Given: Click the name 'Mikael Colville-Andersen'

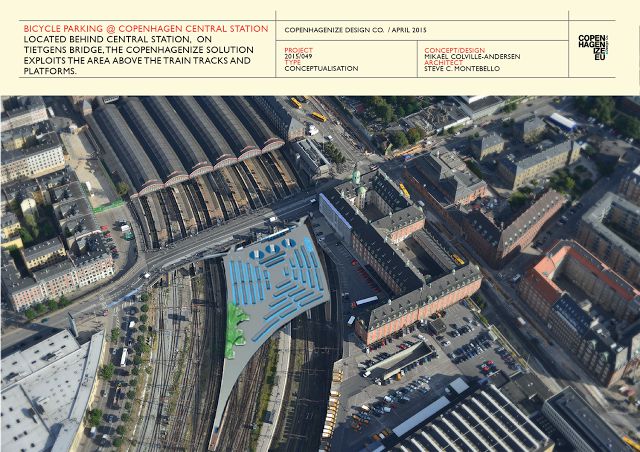Looking at the screenshot, I should (472, 56).
